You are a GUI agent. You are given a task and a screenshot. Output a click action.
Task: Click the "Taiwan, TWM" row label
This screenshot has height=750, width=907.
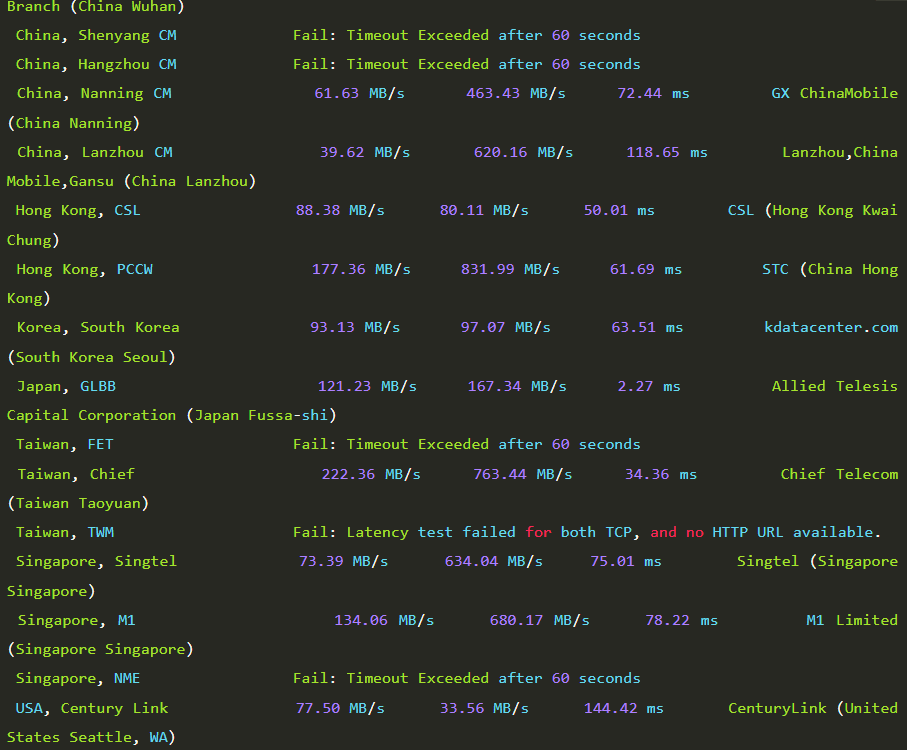point(65,532)
